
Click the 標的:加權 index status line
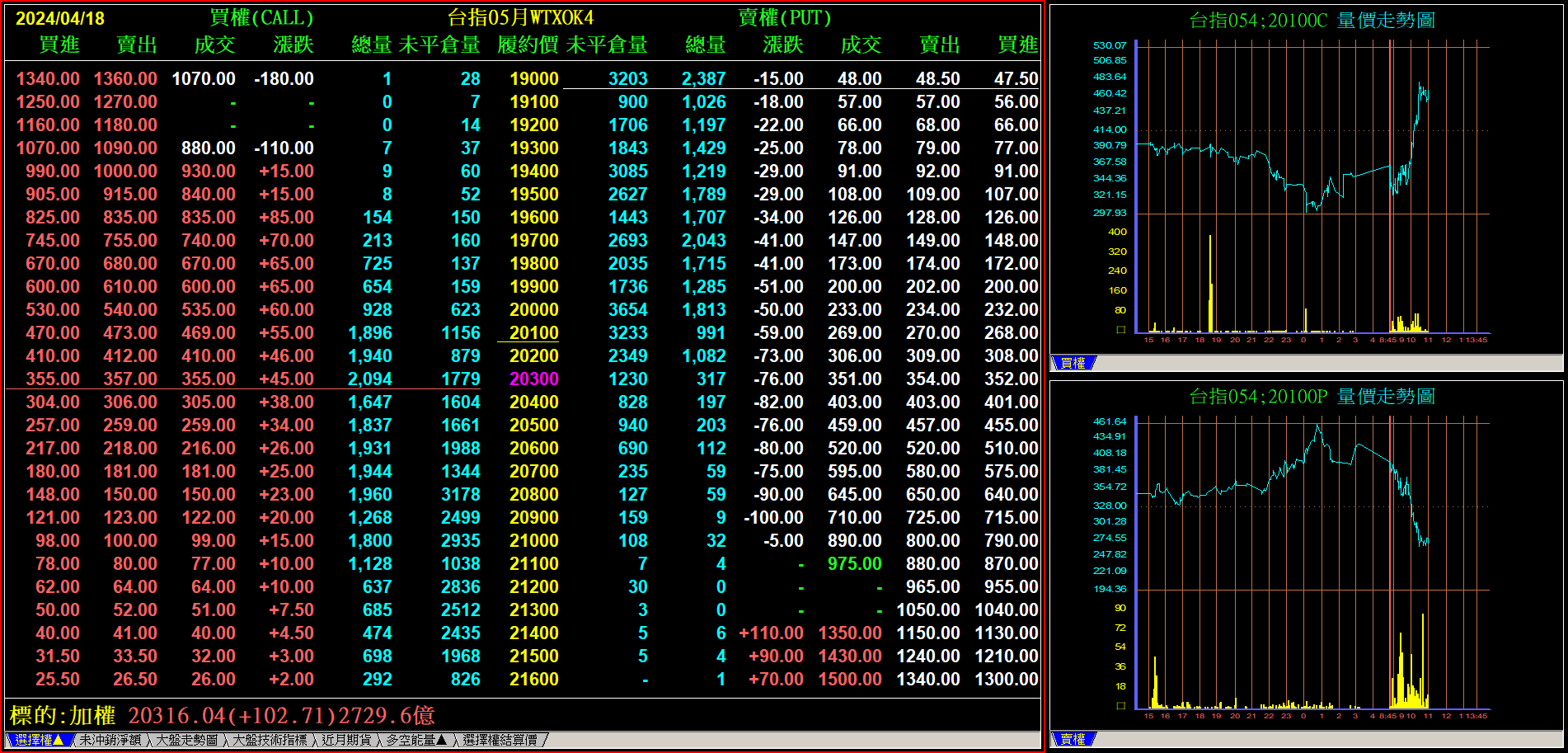tap(223, 715)
